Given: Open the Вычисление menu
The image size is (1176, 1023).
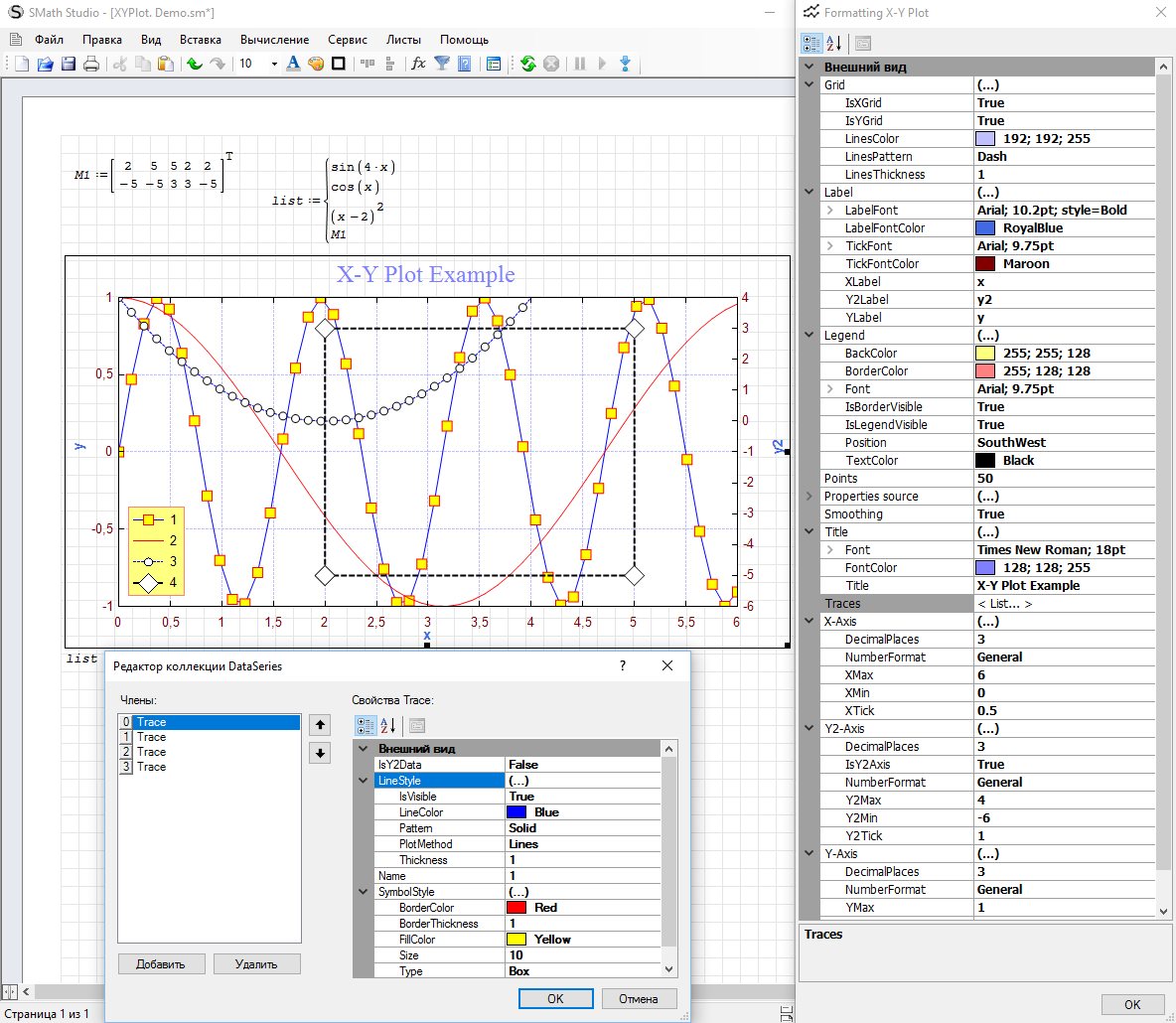Looking at the screenshot, I should click(x=274, y=40).
